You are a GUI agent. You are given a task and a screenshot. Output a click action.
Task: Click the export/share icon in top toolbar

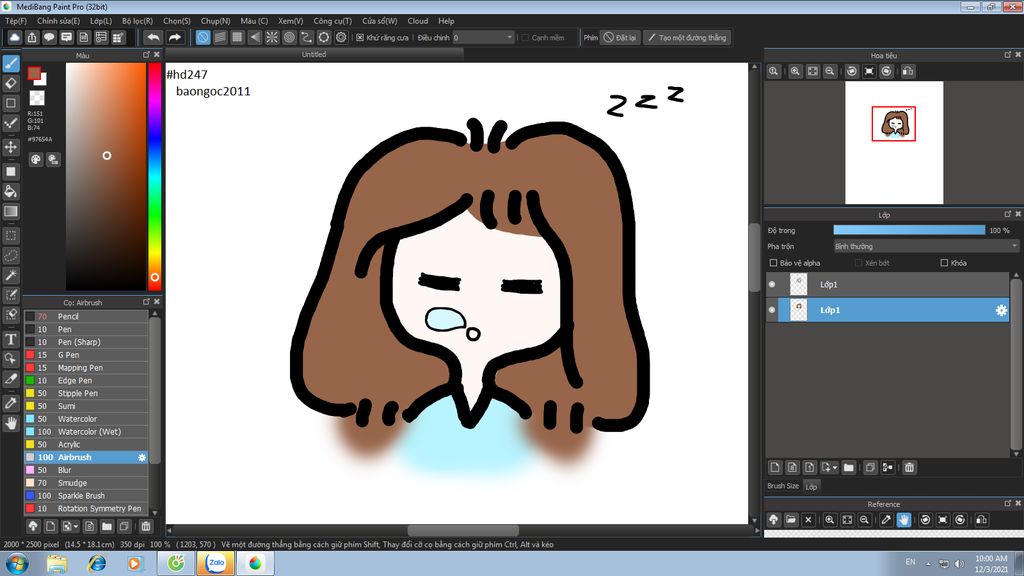pyautogui.click(x=32, y=37)
